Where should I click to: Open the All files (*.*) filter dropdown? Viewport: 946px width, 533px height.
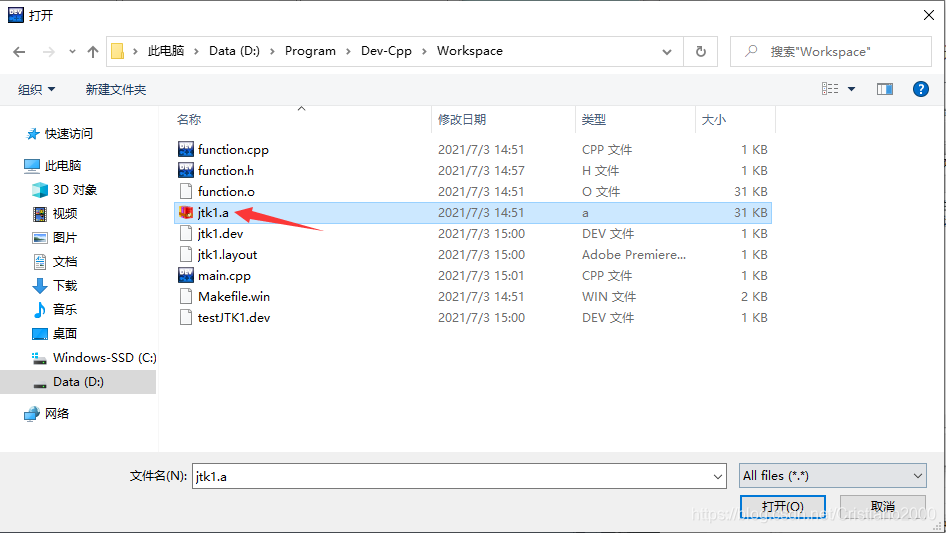coord(833,476)
